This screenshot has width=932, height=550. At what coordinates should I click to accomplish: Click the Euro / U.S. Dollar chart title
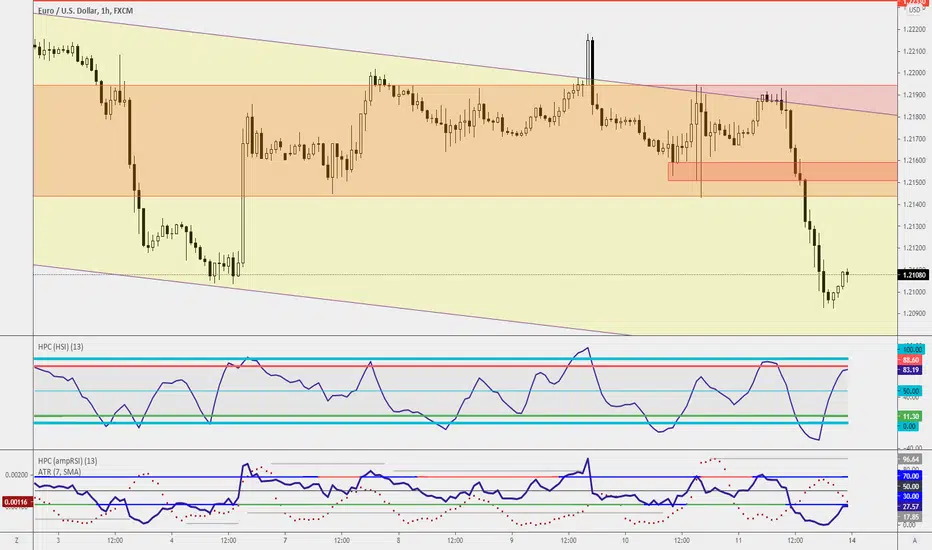(x=86, y=11)
